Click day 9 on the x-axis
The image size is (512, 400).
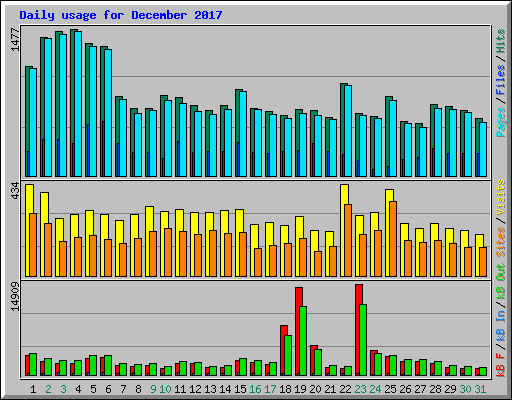click(x=153, y=389)
